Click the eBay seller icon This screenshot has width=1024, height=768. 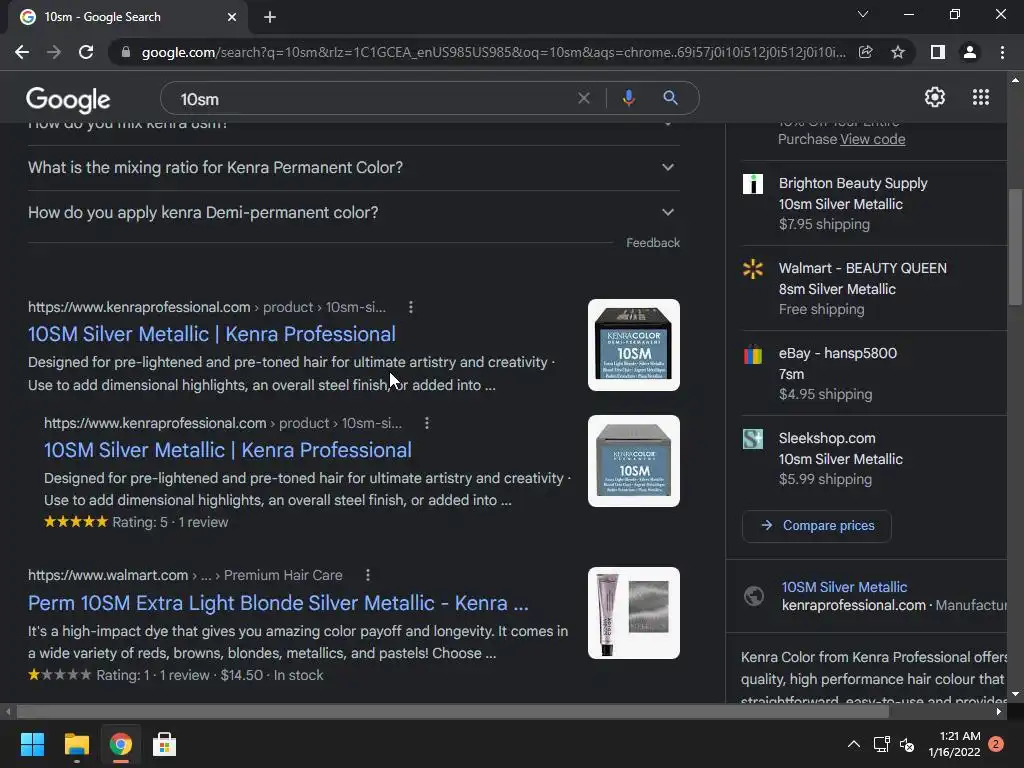(x=753, y=354)
